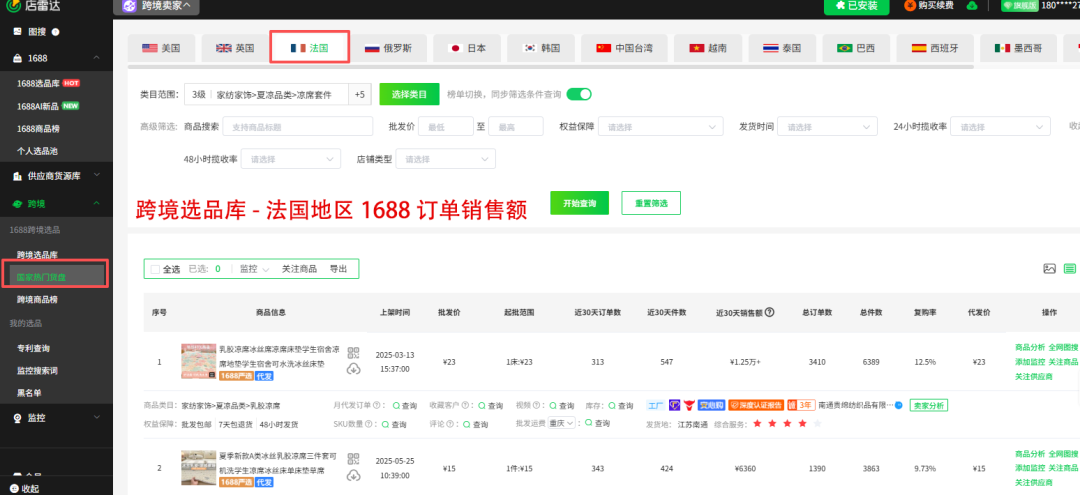Click the 收藏客户 query magnifier

coord(481,406)
